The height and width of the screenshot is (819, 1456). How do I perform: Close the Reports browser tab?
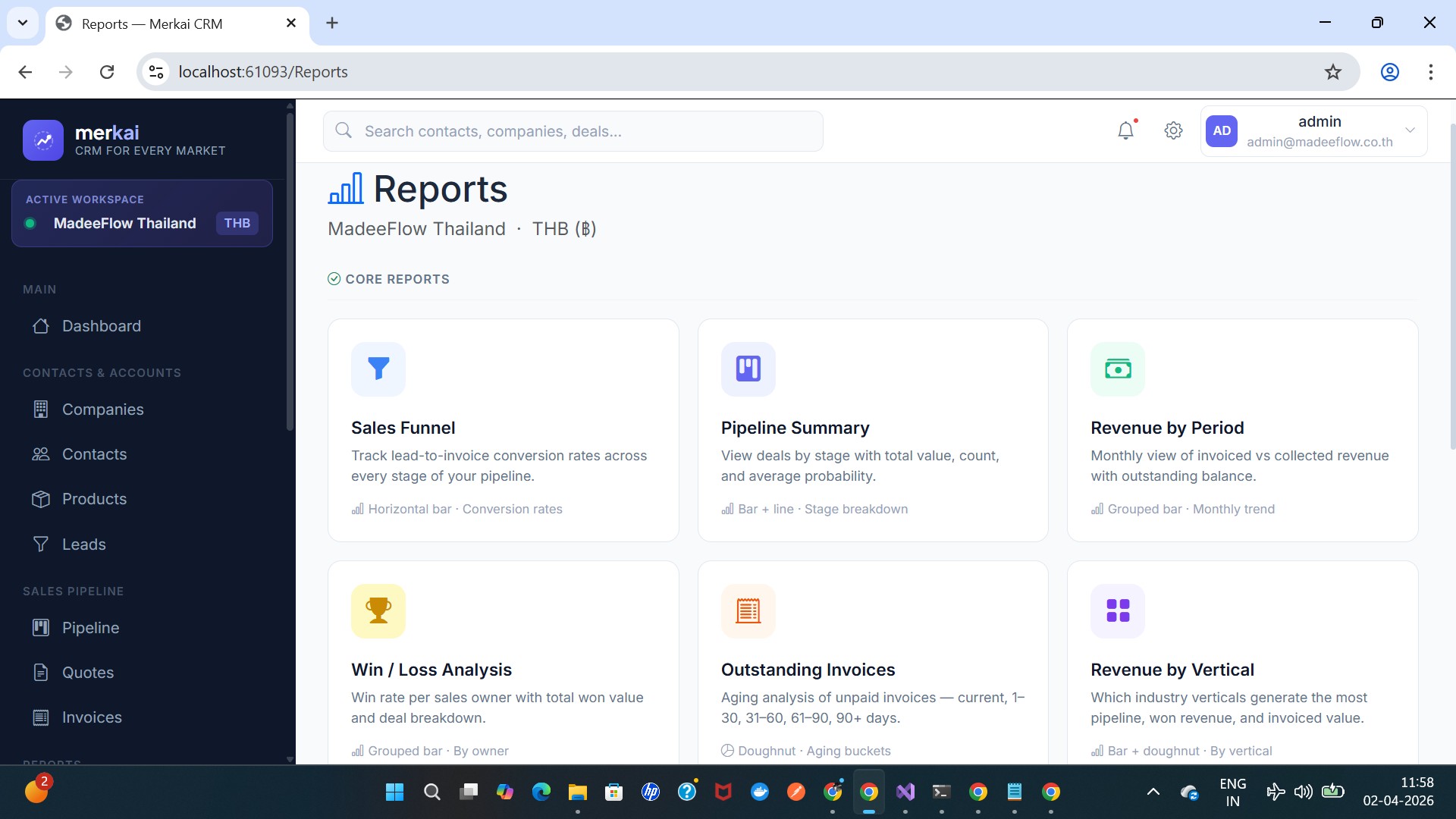[291, 24]
